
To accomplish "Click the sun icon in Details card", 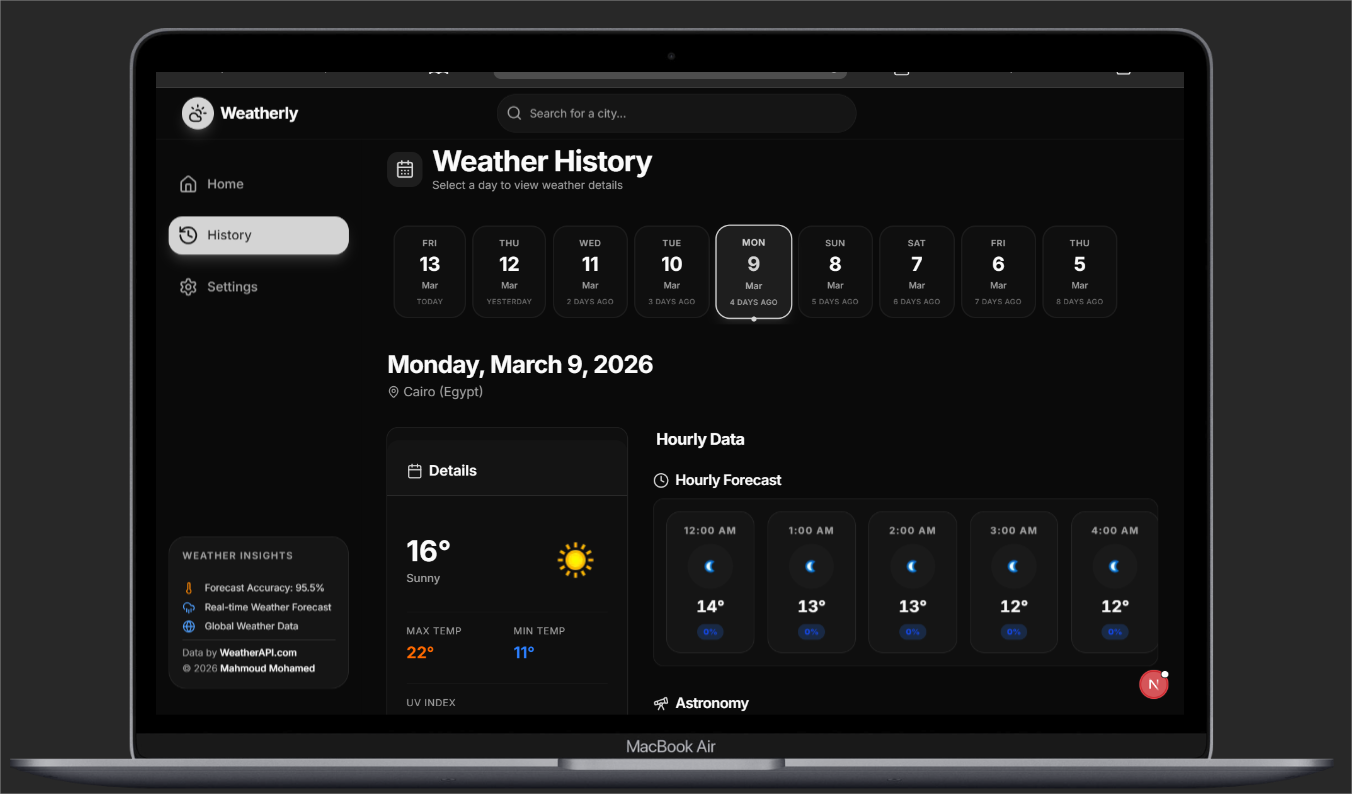I will (x=575, y=560).
